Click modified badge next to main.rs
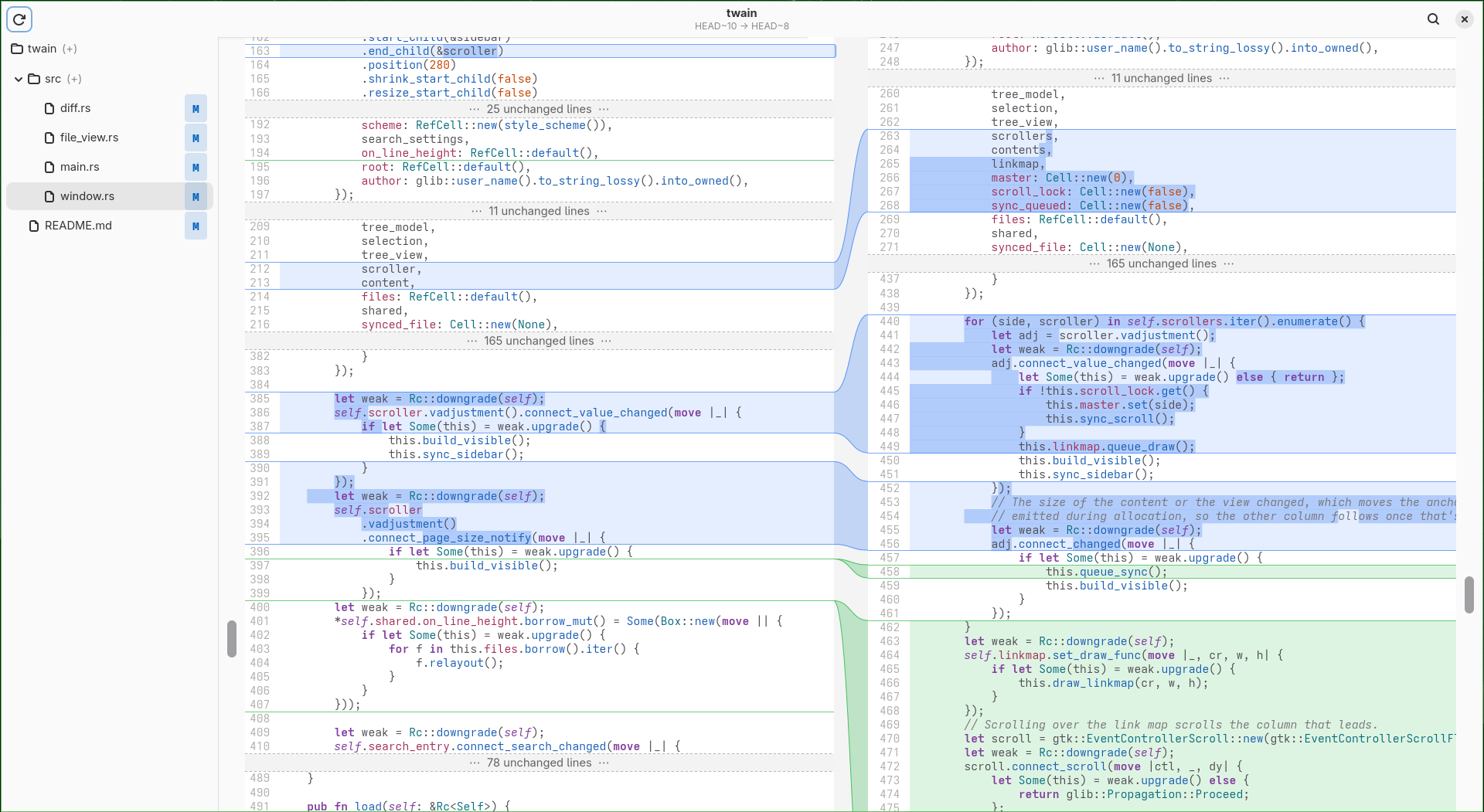 196,168
